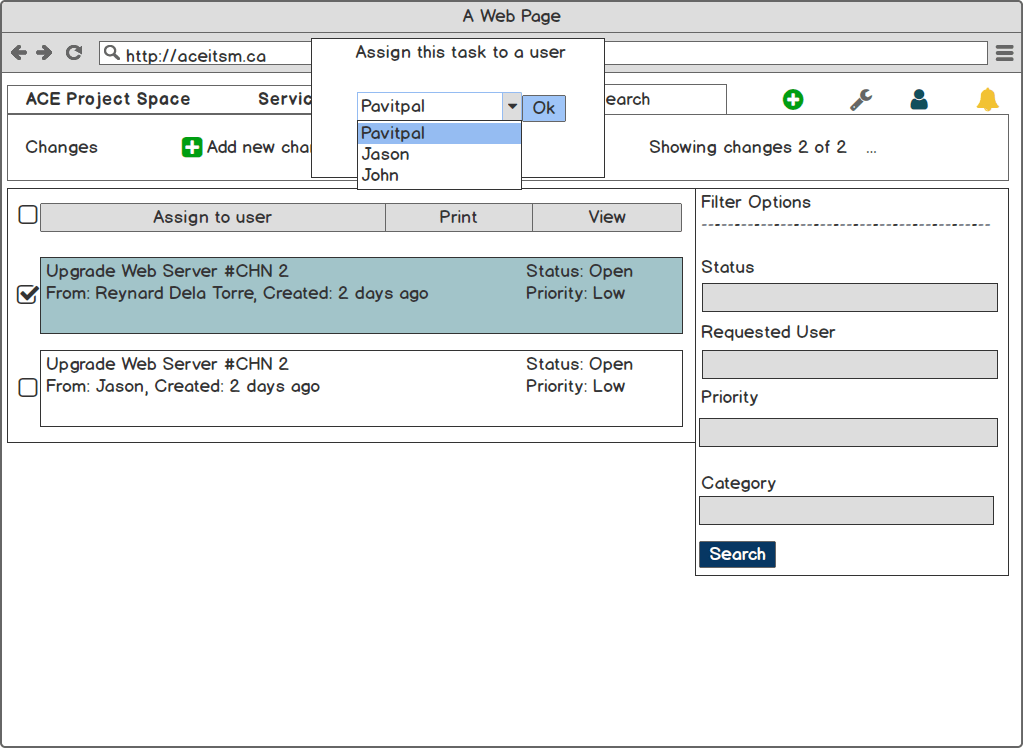Open the wrench settings icon
Image resolution: width=1023 pixels, height=748 pixels.
860,99
